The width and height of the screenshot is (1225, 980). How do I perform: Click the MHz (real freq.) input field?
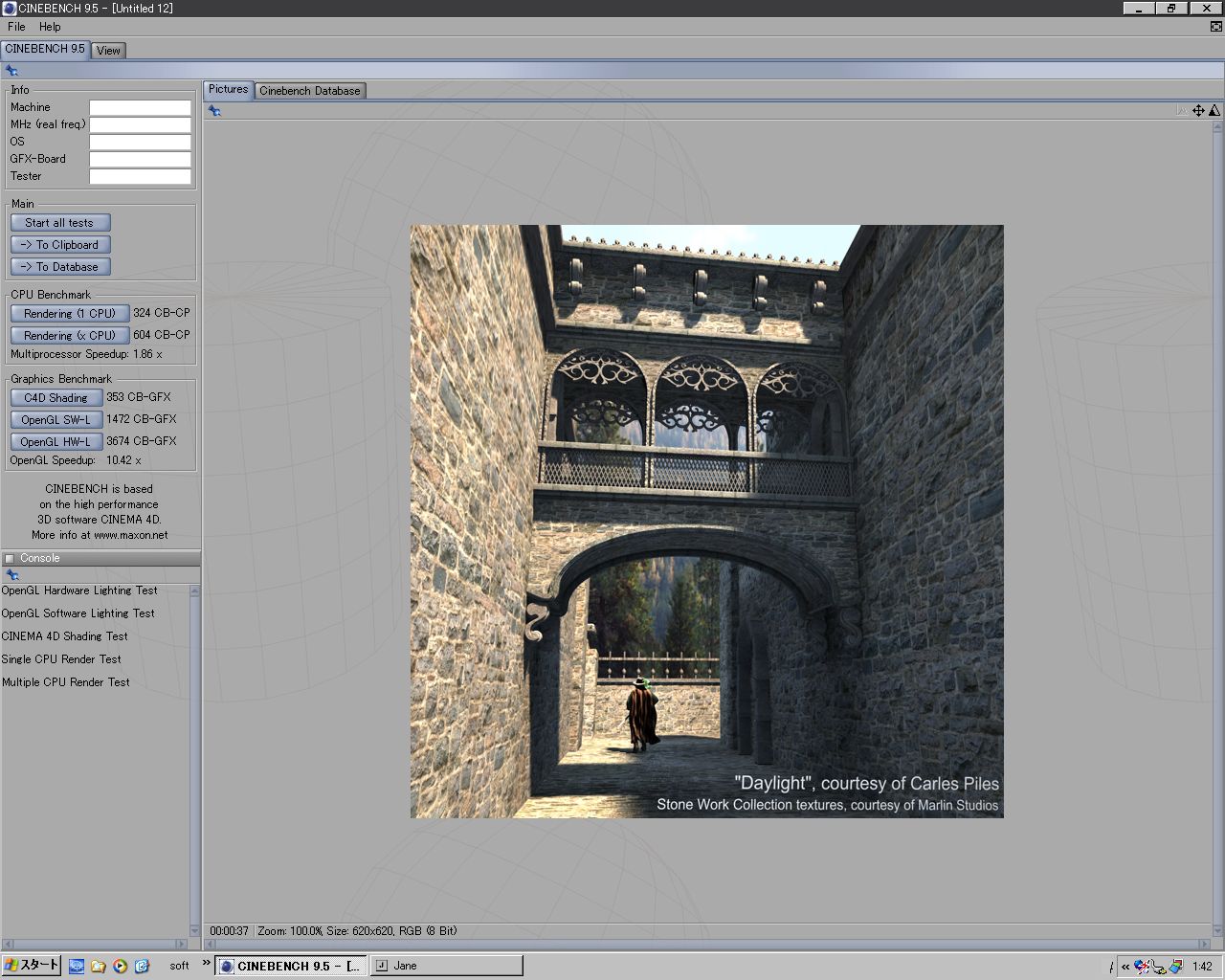(x=141, y=125)
